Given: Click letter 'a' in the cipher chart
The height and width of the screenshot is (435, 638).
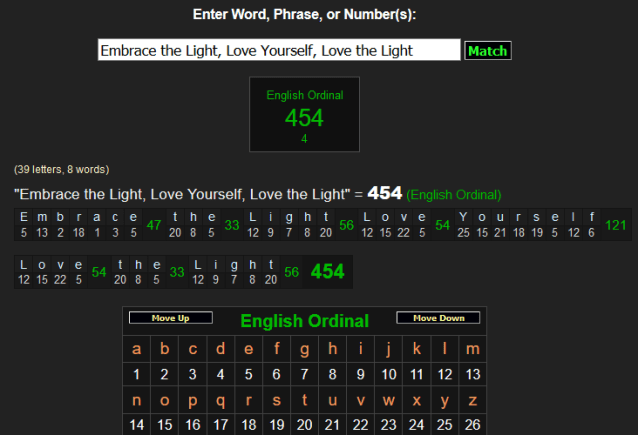Looking at the screenshot, I should [x=137, y=349].
